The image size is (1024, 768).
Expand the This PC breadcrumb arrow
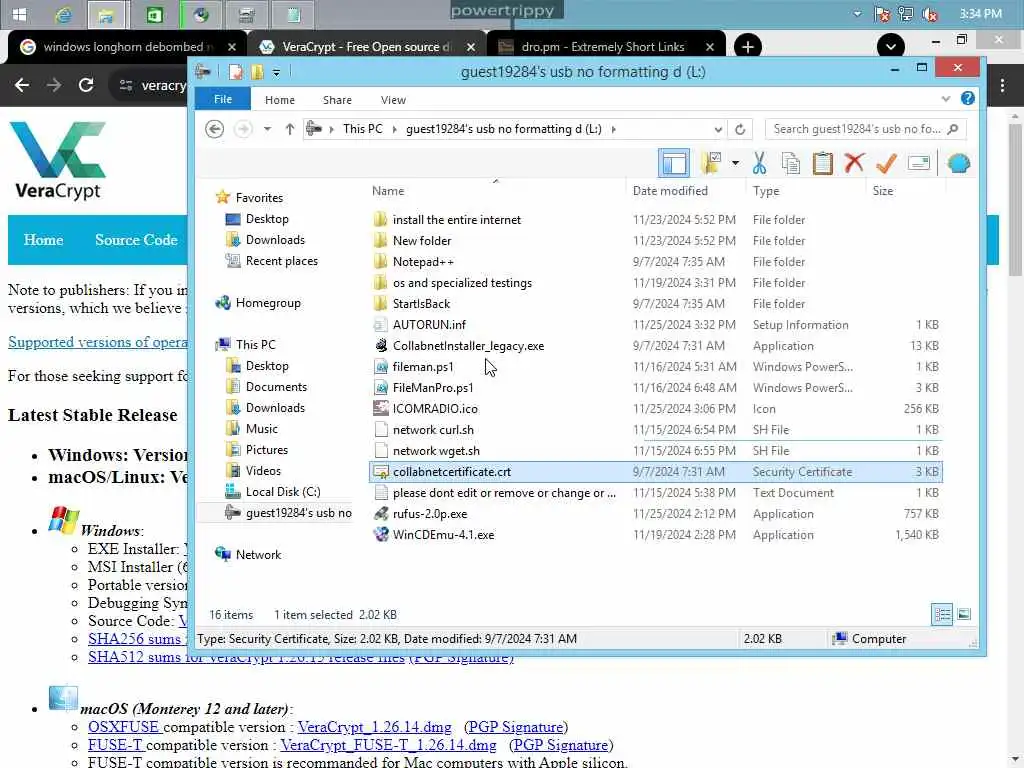pyautogui.click(x=394, y=129)
